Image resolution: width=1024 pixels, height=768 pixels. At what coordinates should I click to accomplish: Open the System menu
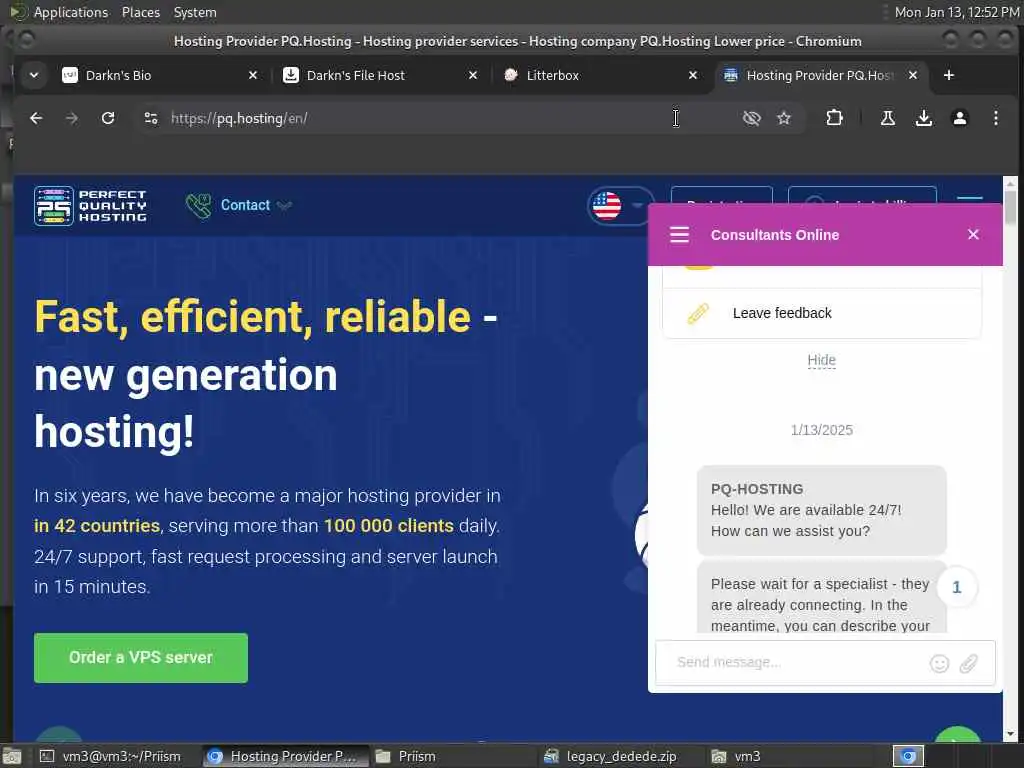click(195, 12)
